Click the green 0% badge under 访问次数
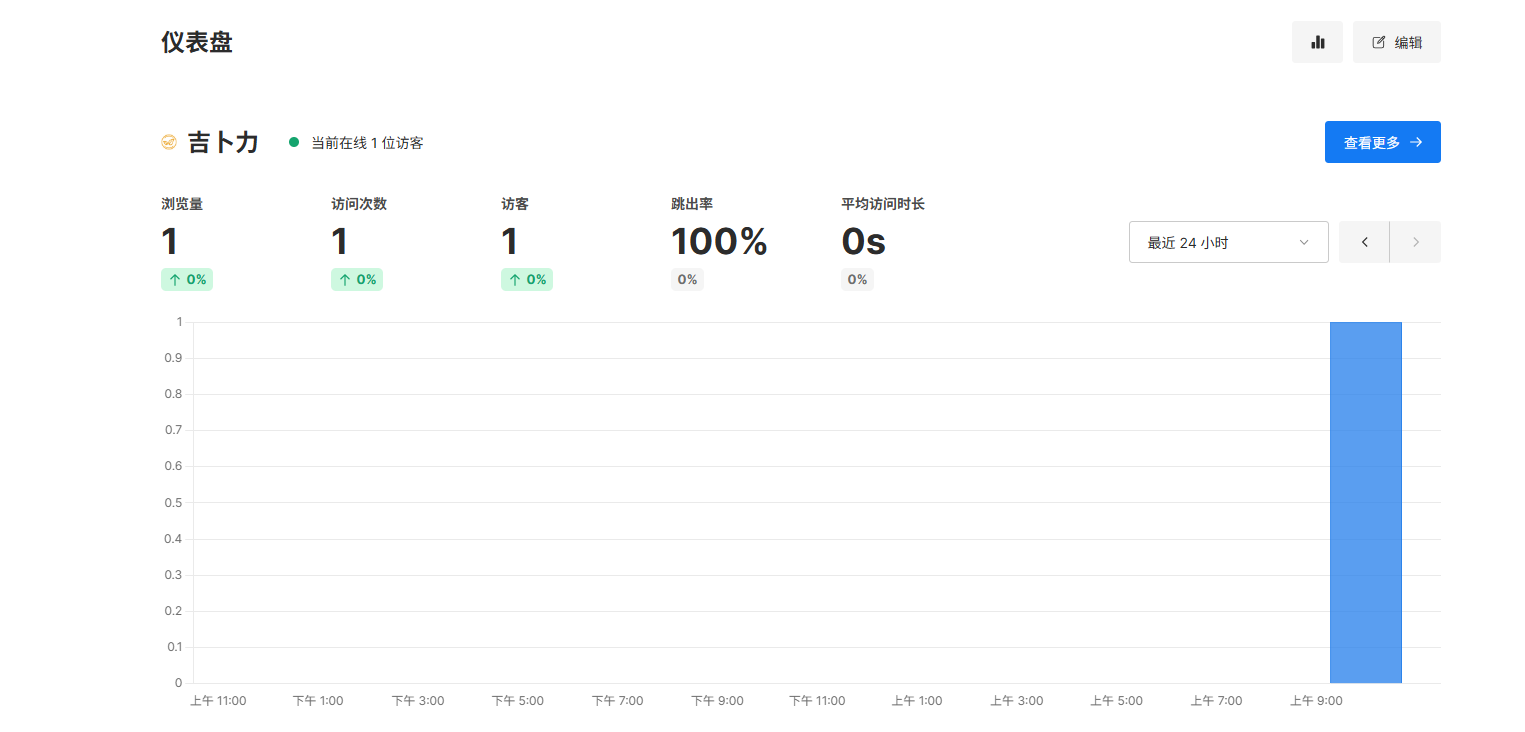Image resolution: width=1525 pixels, height=732 pixels. click(x=357, y=280)
